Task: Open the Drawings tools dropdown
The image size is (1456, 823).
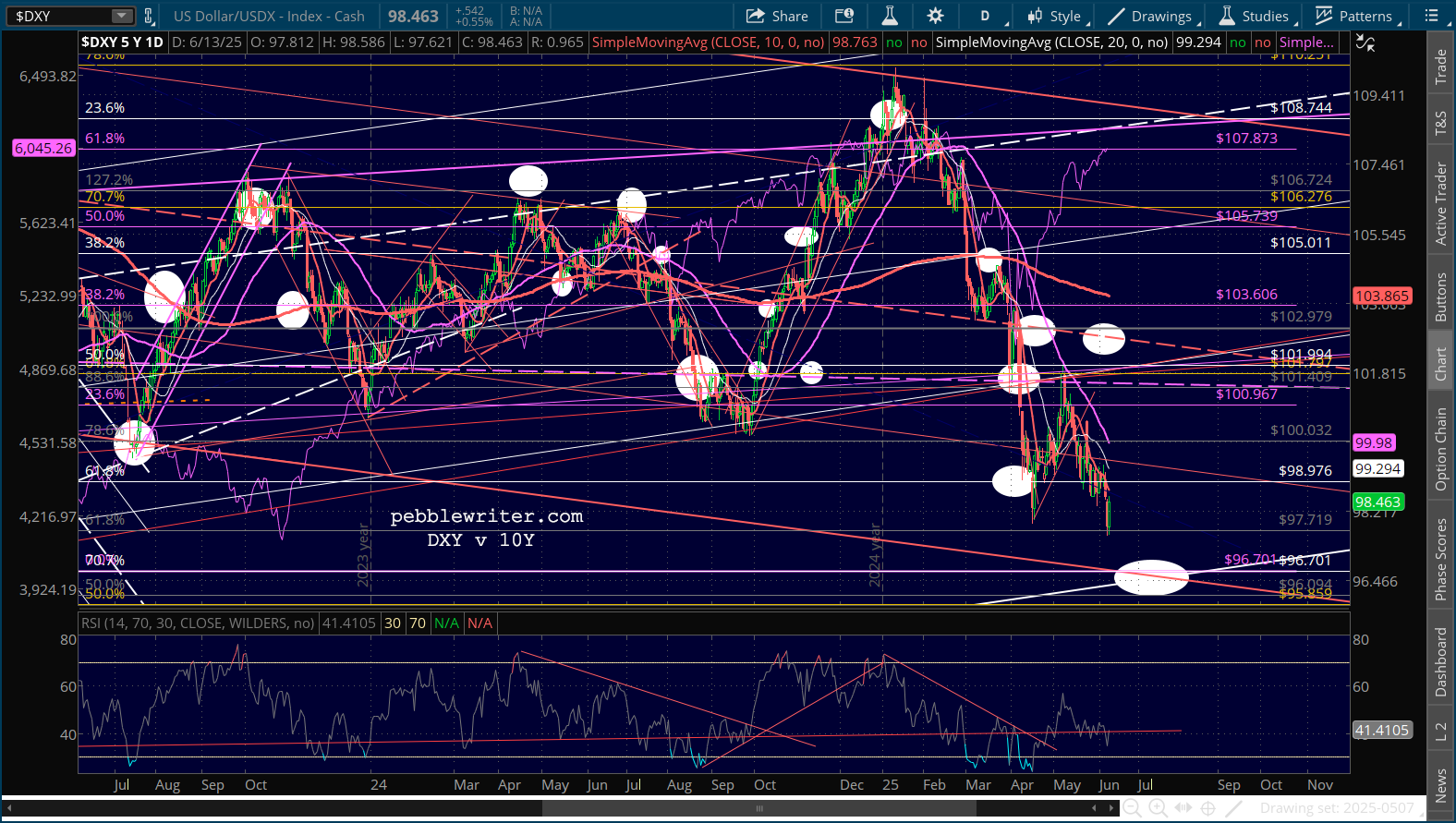Action: pyautogui.click(x=1153, y=16)
